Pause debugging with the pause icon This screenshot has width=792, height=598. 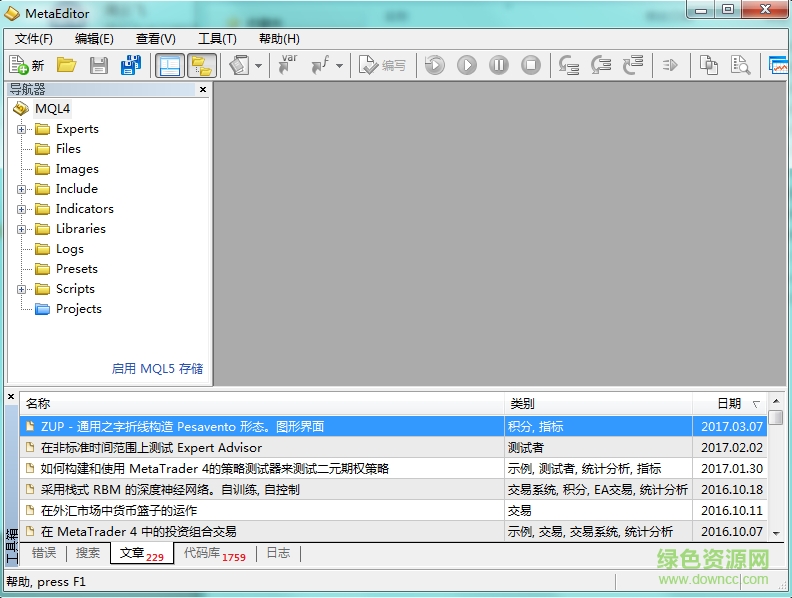point(499,65)
